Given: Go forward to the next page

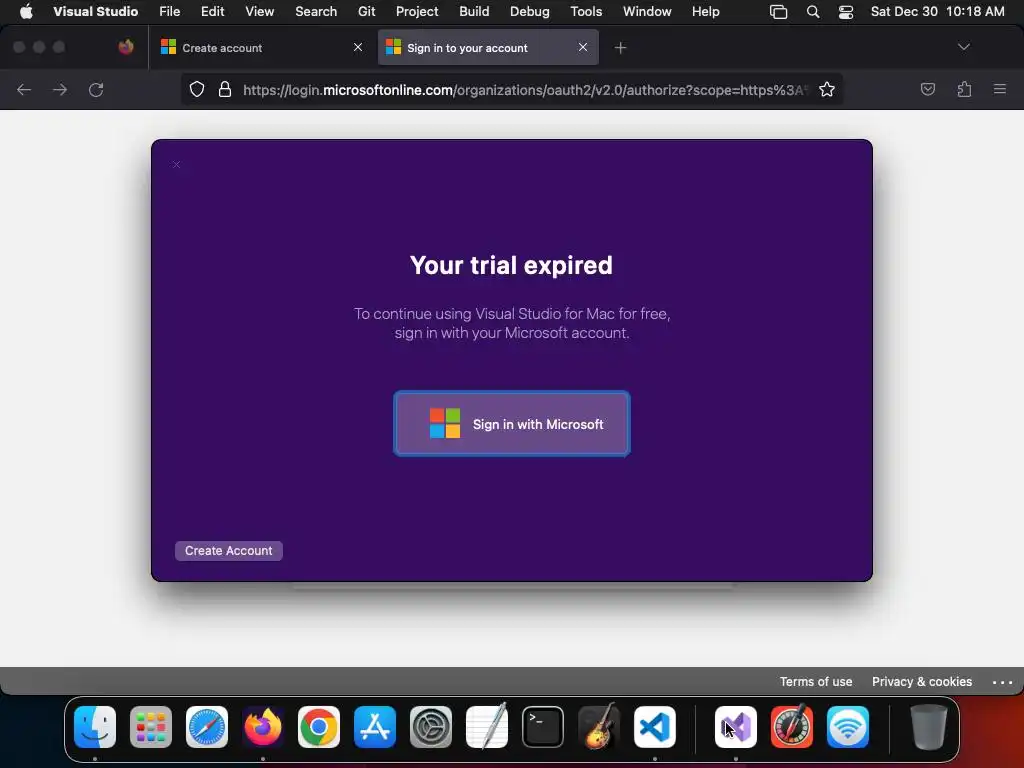Looking at the screenshot, I should pos(60,89).
